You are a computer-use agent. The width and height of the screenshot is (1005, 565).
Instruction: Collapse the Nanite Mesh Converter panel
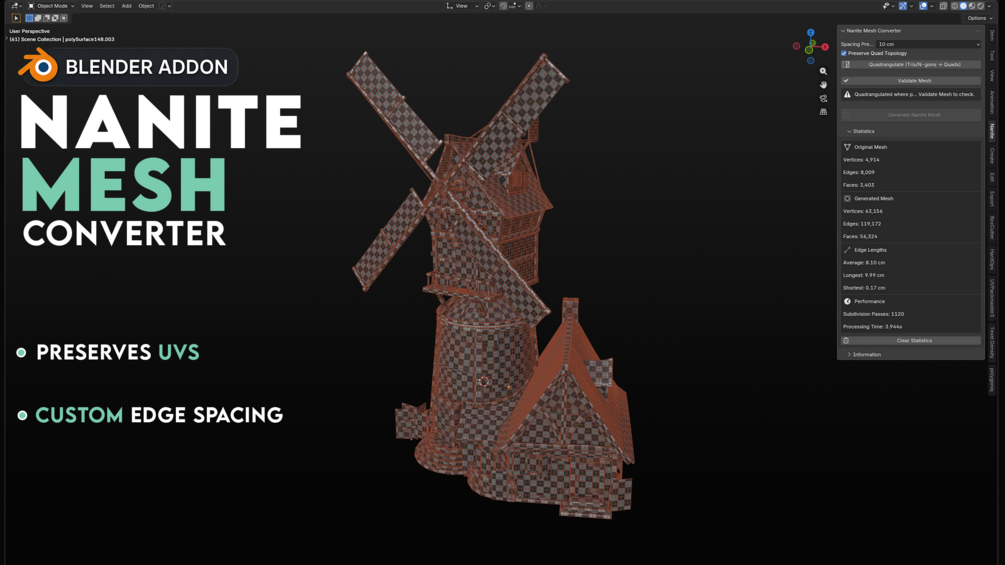tap(843, 31)
